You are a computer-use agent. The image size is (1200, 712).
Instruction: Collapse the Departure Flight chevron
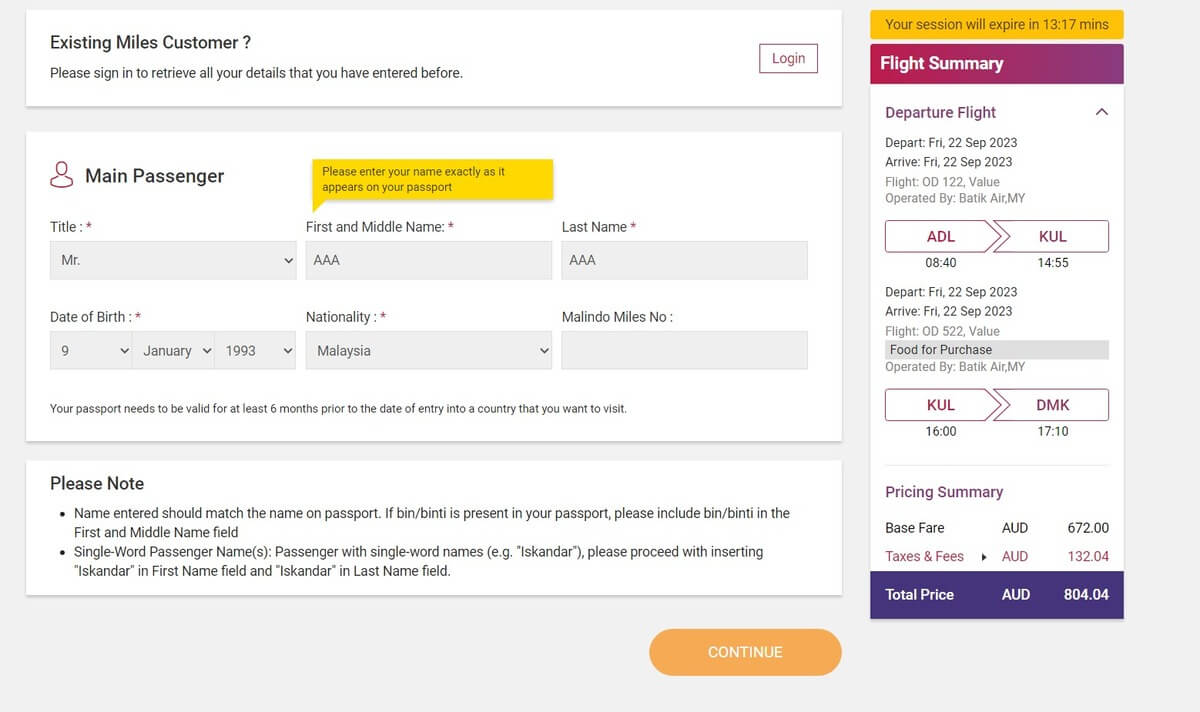point(1102,112)
